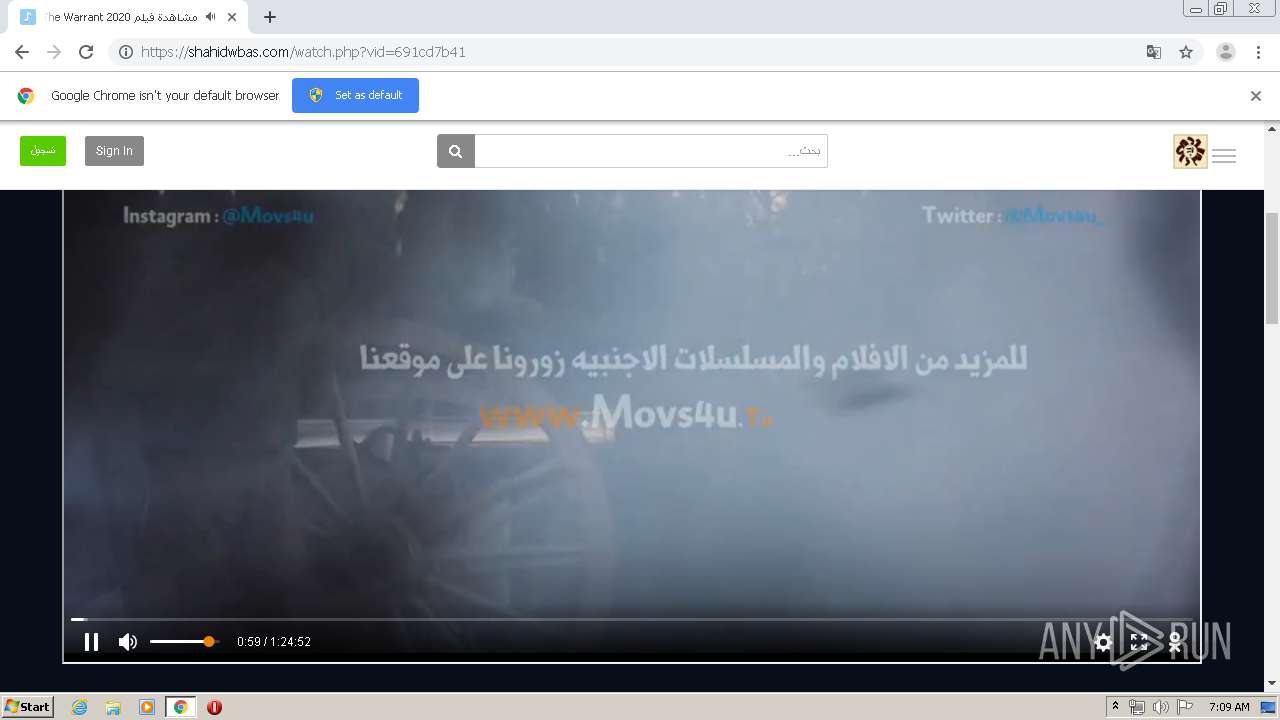Click the green register button
This screenshot has width=1280, height=720.
pos(43,151)
